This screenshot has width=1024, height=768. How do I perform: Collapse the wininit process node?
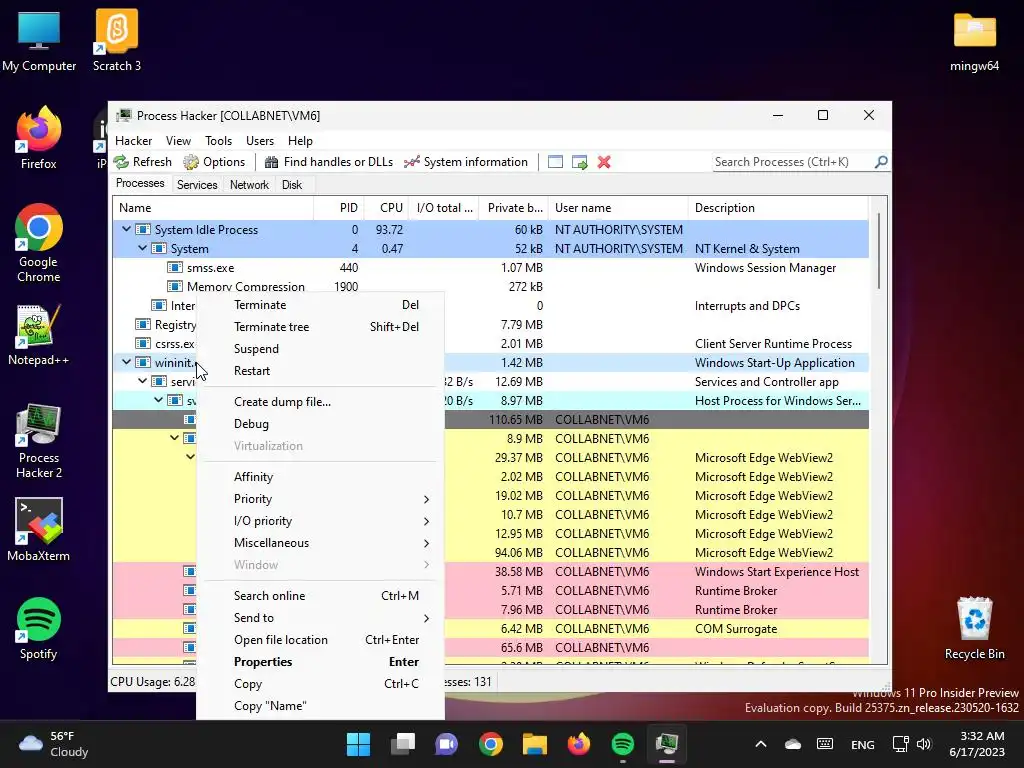coord(126,362)
